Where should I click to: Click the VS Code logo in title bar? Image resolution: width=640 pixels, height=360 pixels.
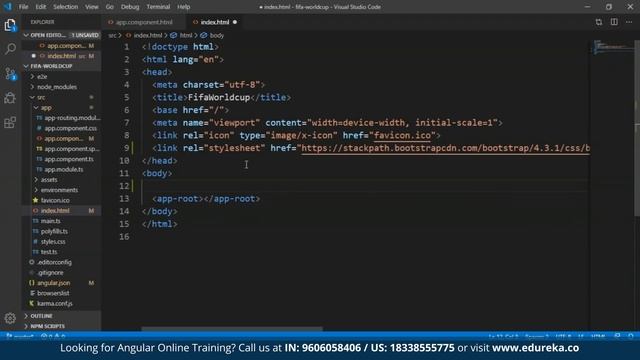click(x=8, y=7)
